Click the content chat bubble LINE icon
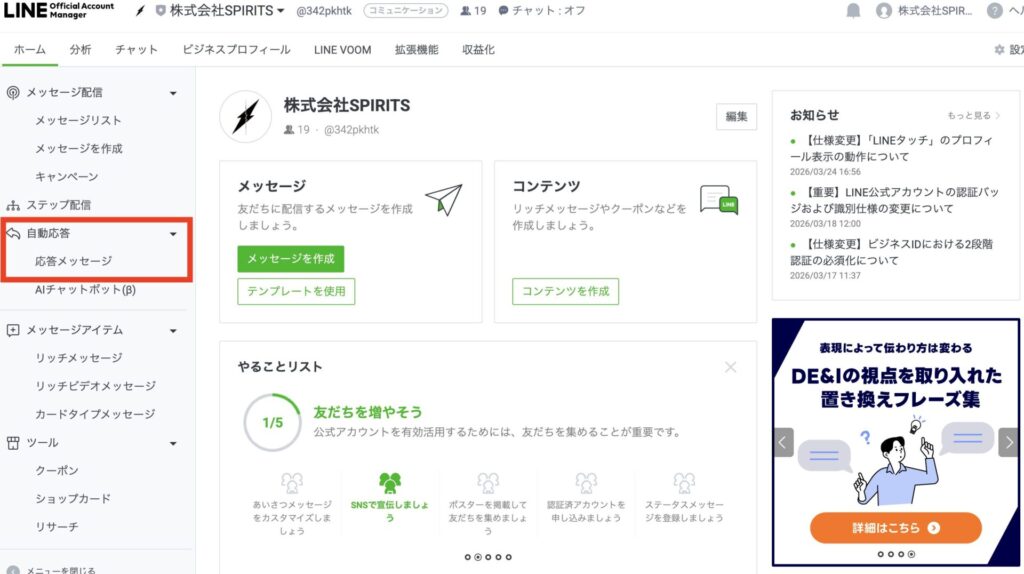 719,200
